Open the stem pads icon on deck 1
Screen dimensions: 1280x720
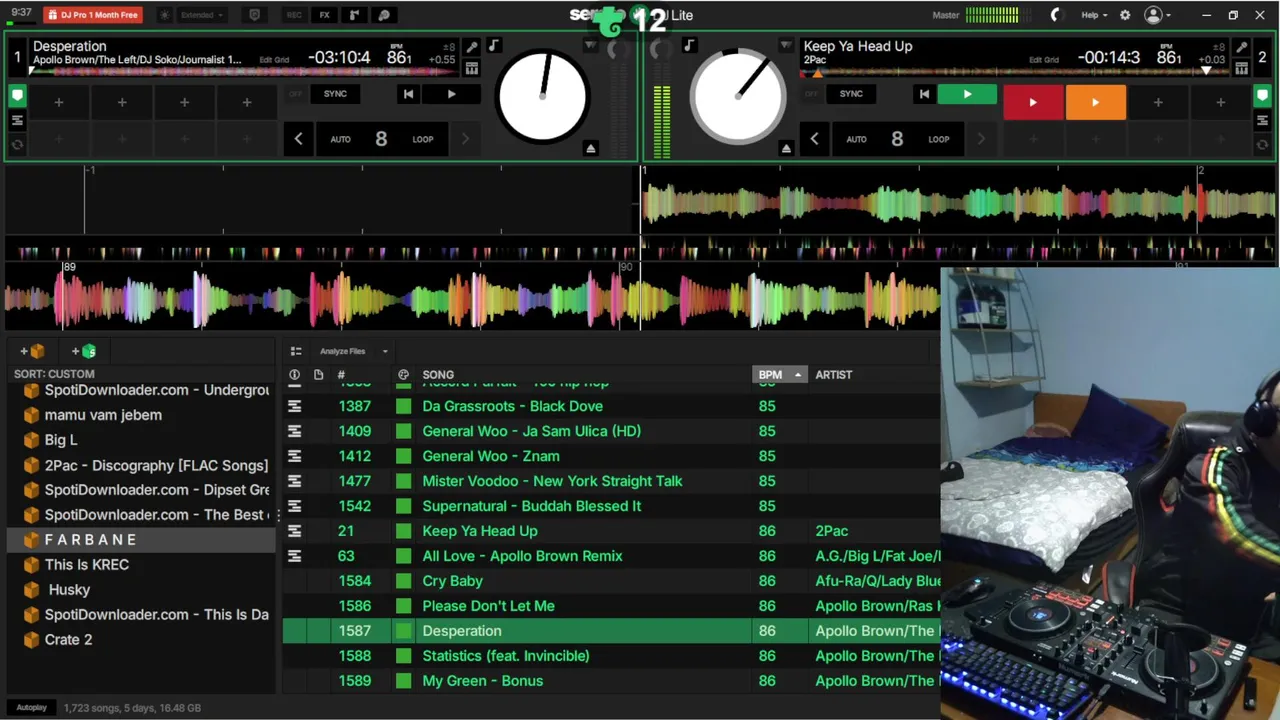pos(472,68)
